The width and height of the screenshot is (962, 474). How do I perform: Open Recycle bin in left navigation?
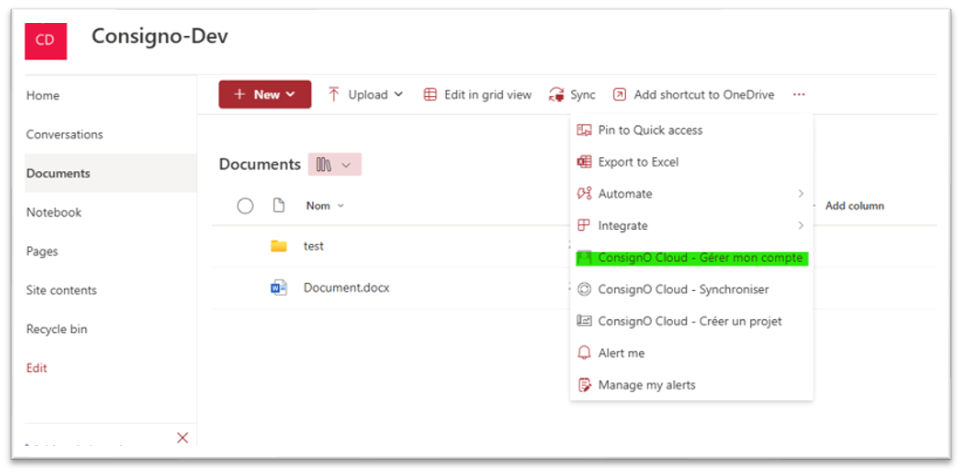pyautogui.click(x=56, y=329)
